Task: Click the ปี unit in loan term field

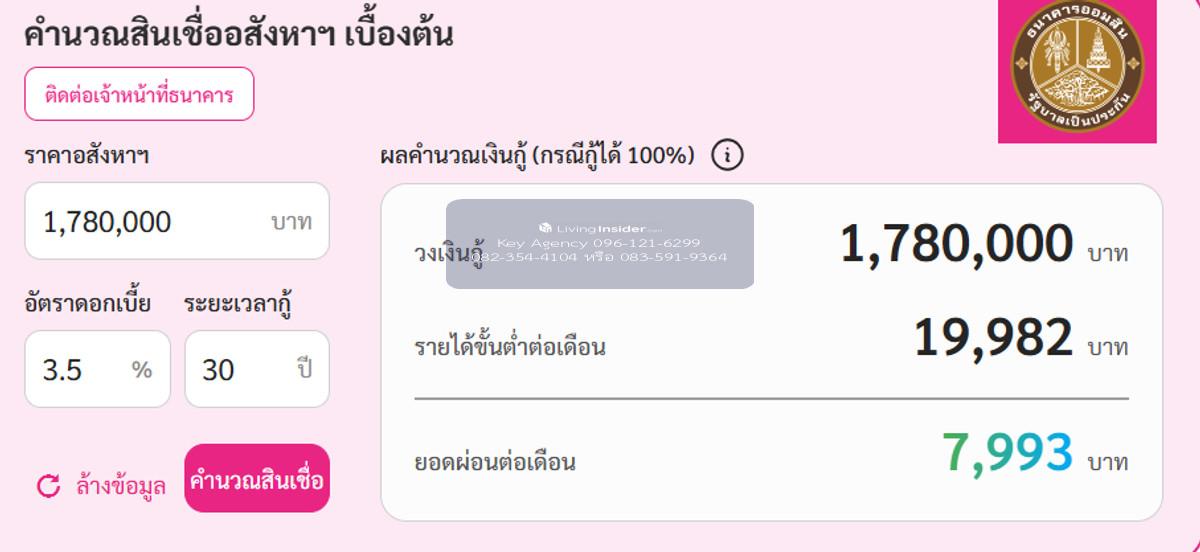Action: (x=304, y=370)
